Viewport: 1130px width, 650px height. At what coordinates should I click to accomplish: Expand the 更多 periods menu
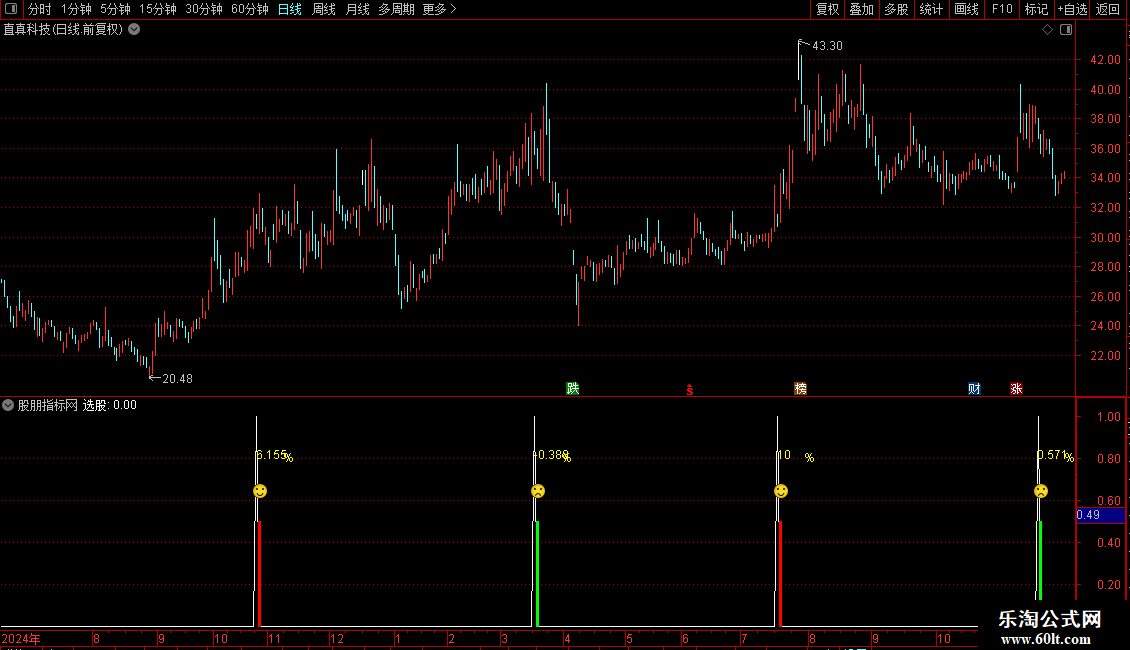(439, 9)
